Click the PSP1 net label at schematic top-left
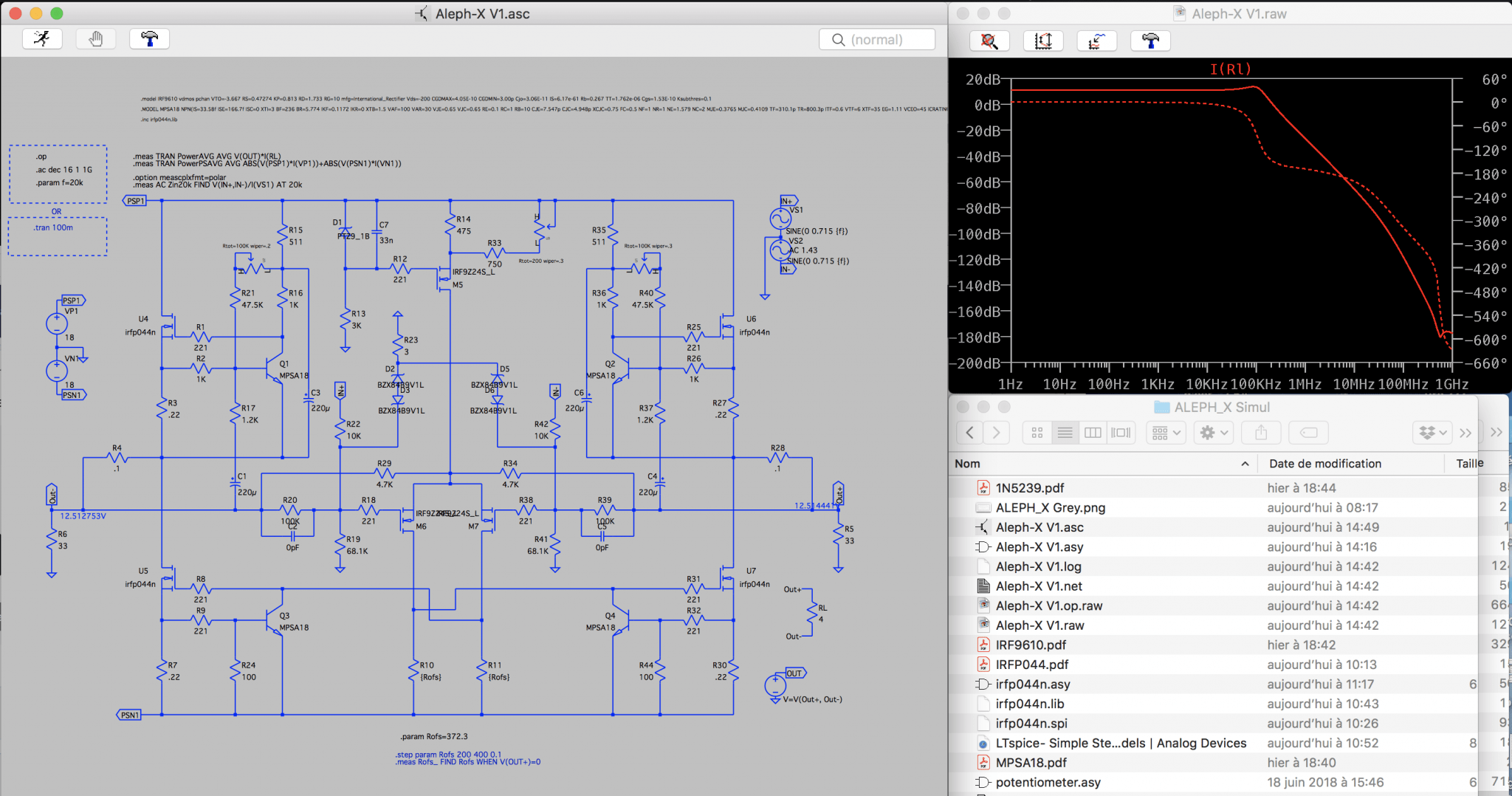Viewport: 1512px width, 796px height. (x=135, y=201)
